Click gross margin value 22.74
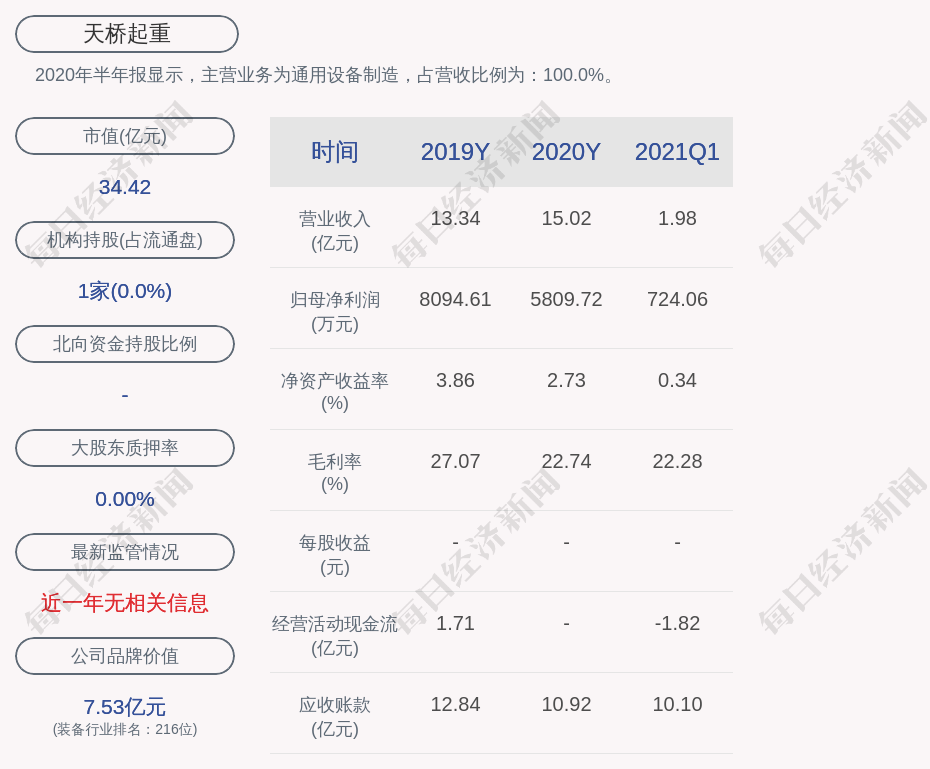This screenshot has width=930, height=769. (566, 461)
